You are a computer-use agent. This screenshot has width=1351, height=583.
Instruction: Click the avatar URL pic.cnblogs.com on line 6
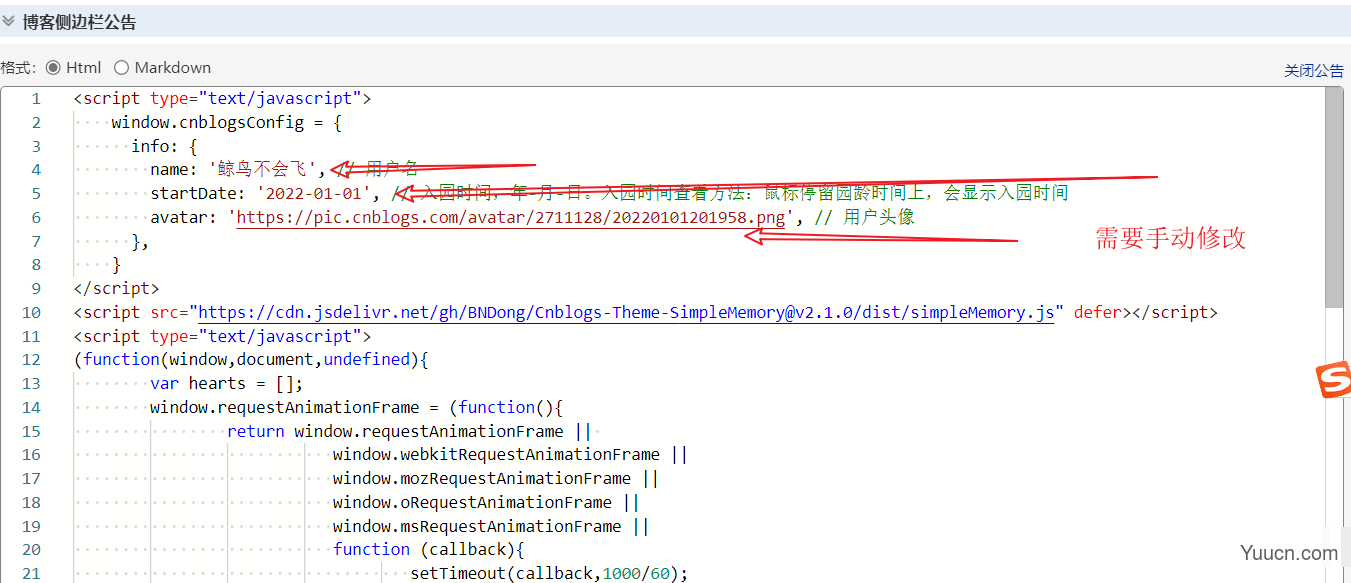pyautogui.click(x=512, y=217)
